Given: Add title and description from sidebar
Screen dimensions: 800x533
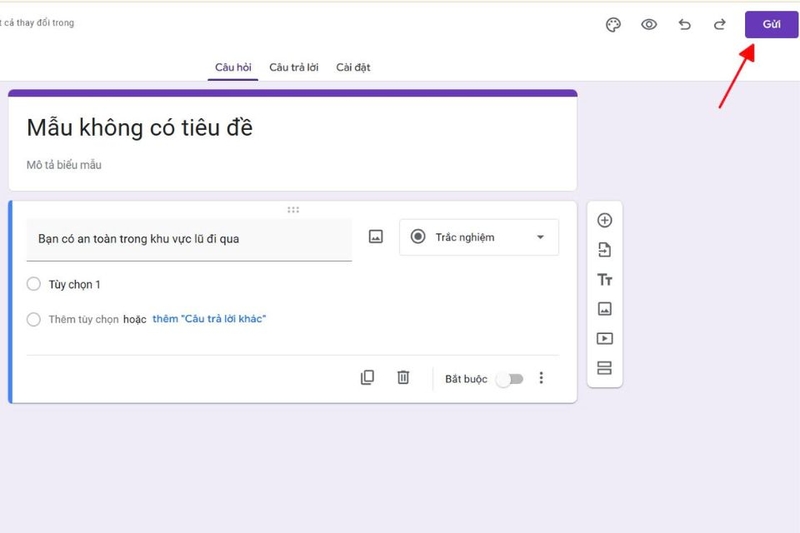Looking at the screenshot, I should (x=605, y=280).
